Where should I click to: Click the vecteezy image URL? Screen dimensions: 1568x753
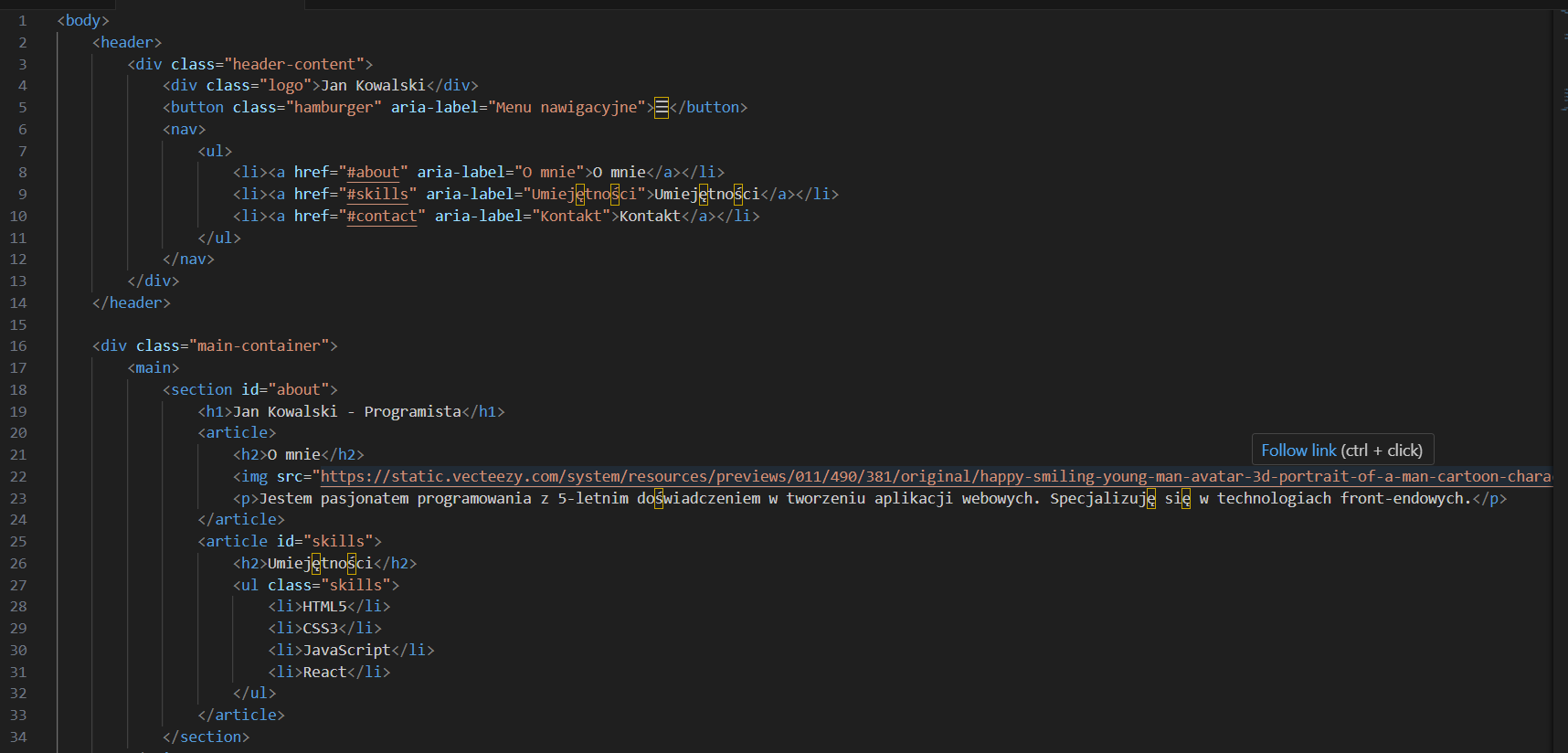(x=932, y=477)
